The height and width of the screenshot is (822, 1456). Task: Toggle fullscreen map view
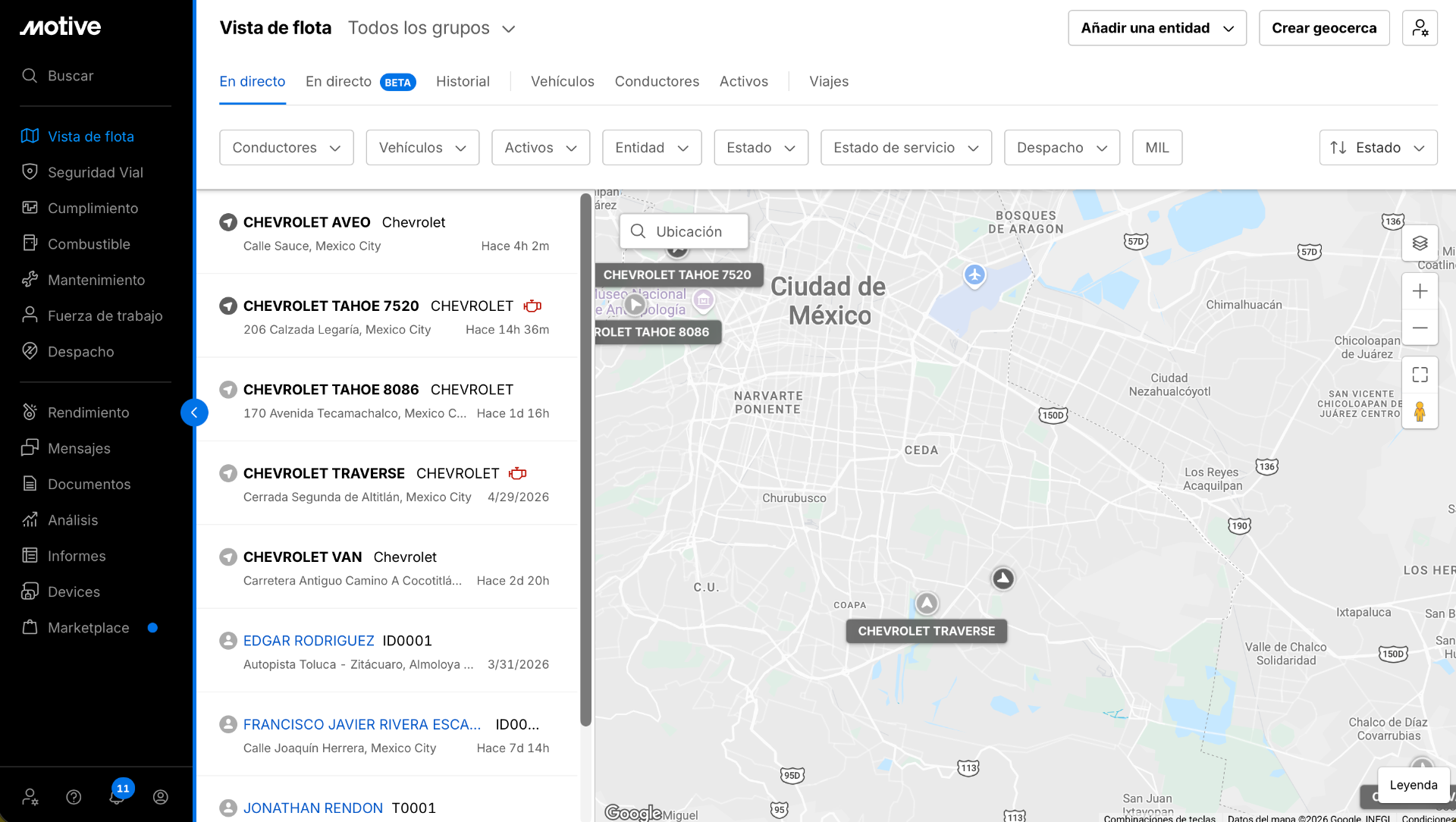pyautogui.click(x=1420, y=375)
